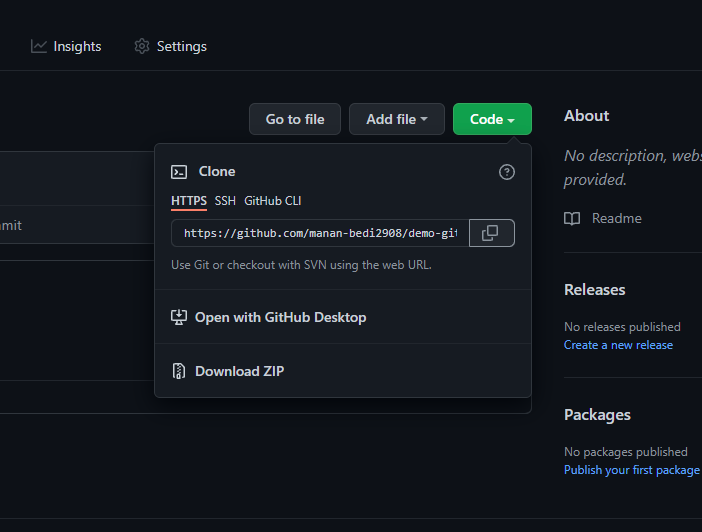Click the ZIP file icon
Image resolution: width=702 pixels, height=532 pixels.
pos(179,371)
